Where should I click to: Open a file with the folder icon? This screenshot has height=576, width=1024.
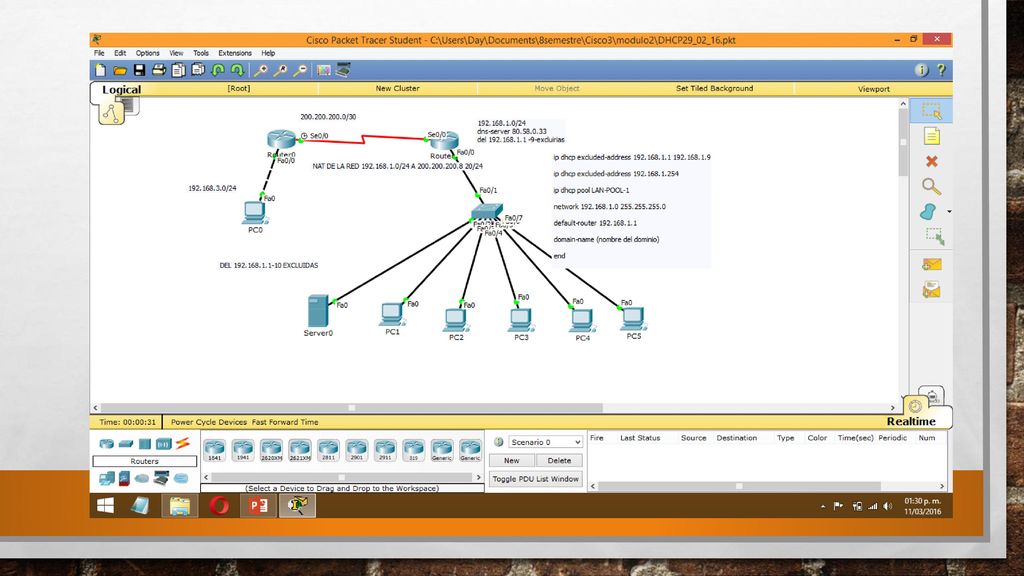[120, 70]
